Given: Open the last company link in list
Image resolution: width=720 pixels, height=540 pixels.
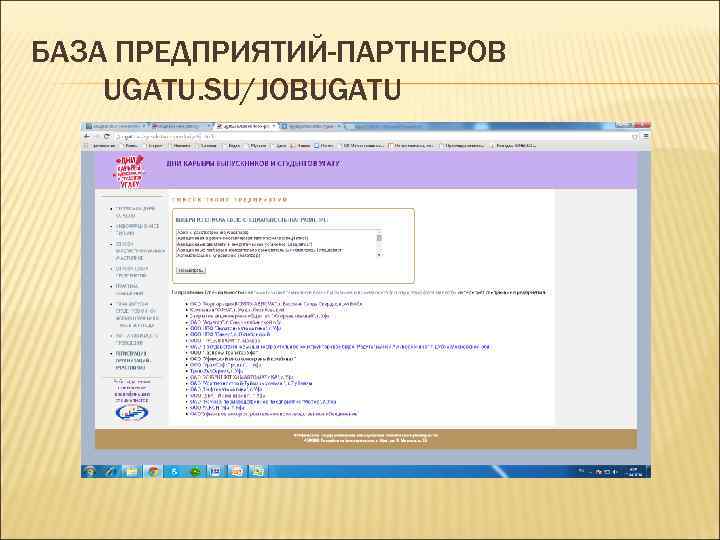Looking at the screenshot, I should tap(273, 413).
